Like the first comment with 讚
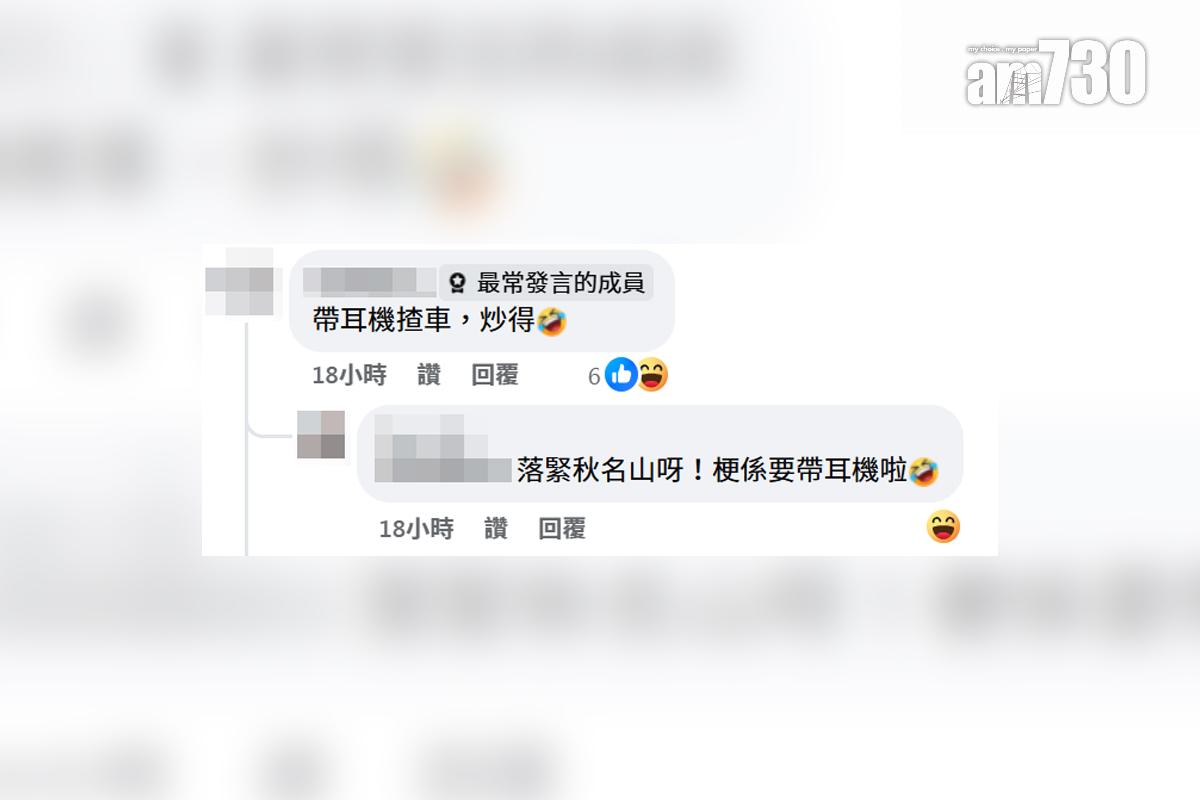 point(429,375)
